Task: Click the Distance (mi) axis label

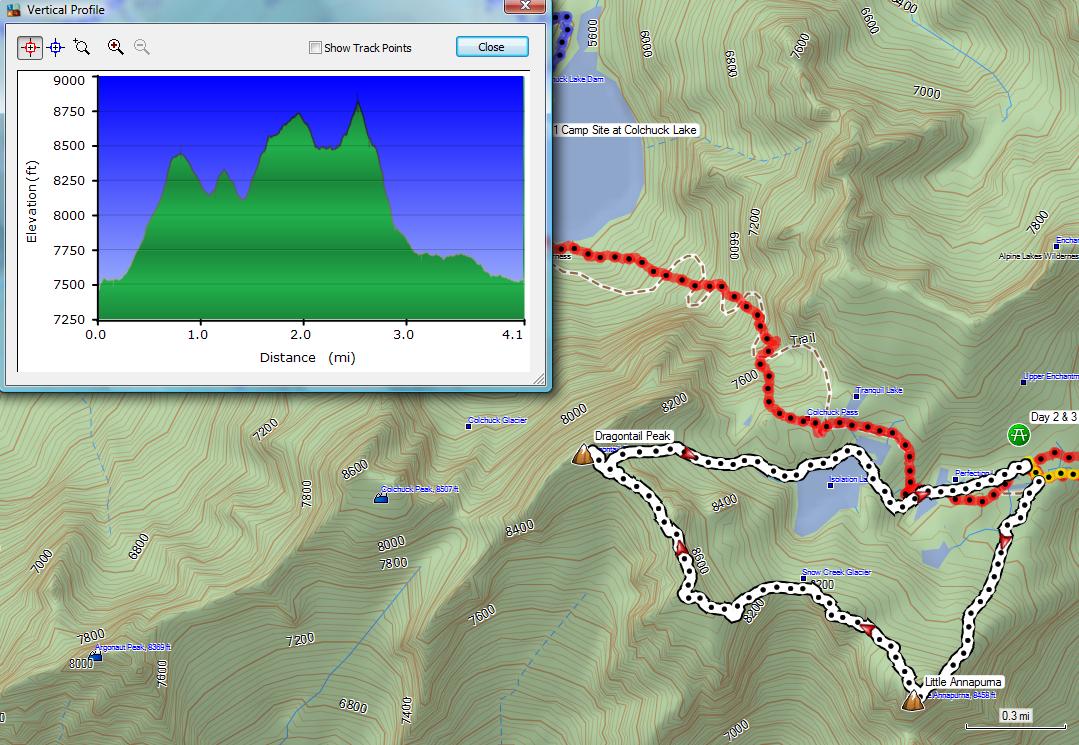Action: coord(308,357)
